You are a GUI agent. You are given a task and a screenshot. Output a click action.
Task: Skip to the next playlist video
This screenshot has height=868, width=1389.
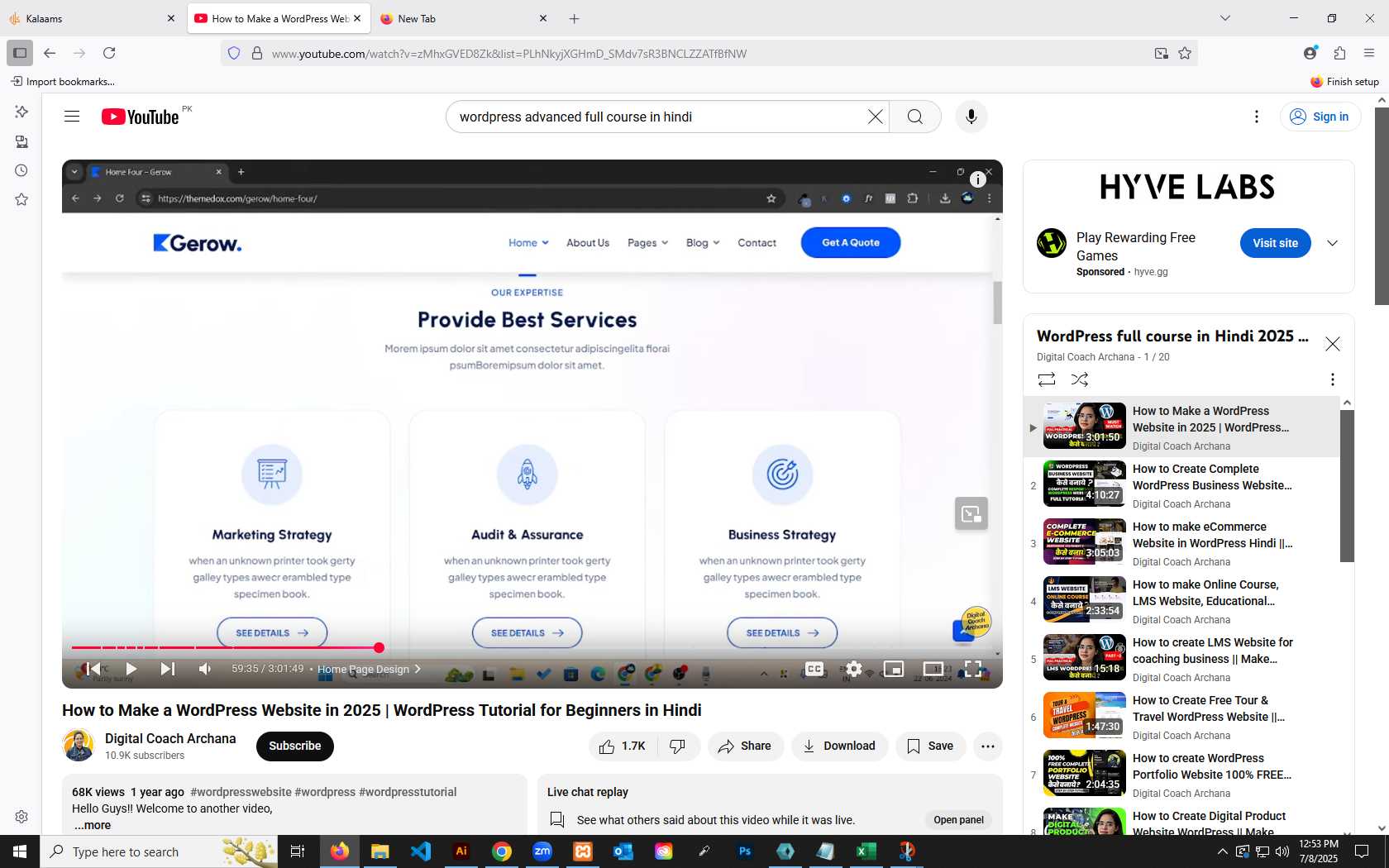click(168, 669)
